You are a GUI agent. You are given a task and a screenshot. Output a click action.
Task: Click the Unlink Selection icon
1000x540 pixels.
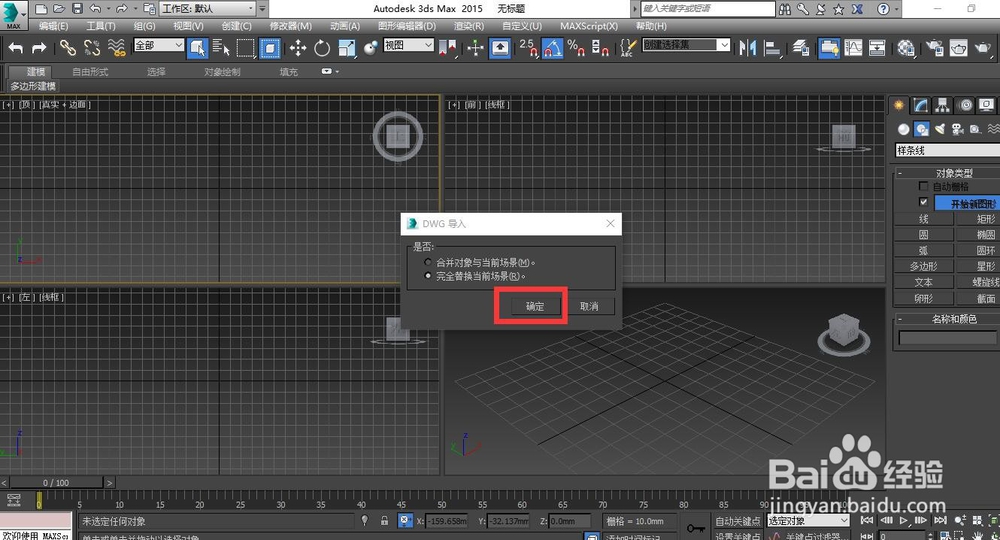(92, 48)
